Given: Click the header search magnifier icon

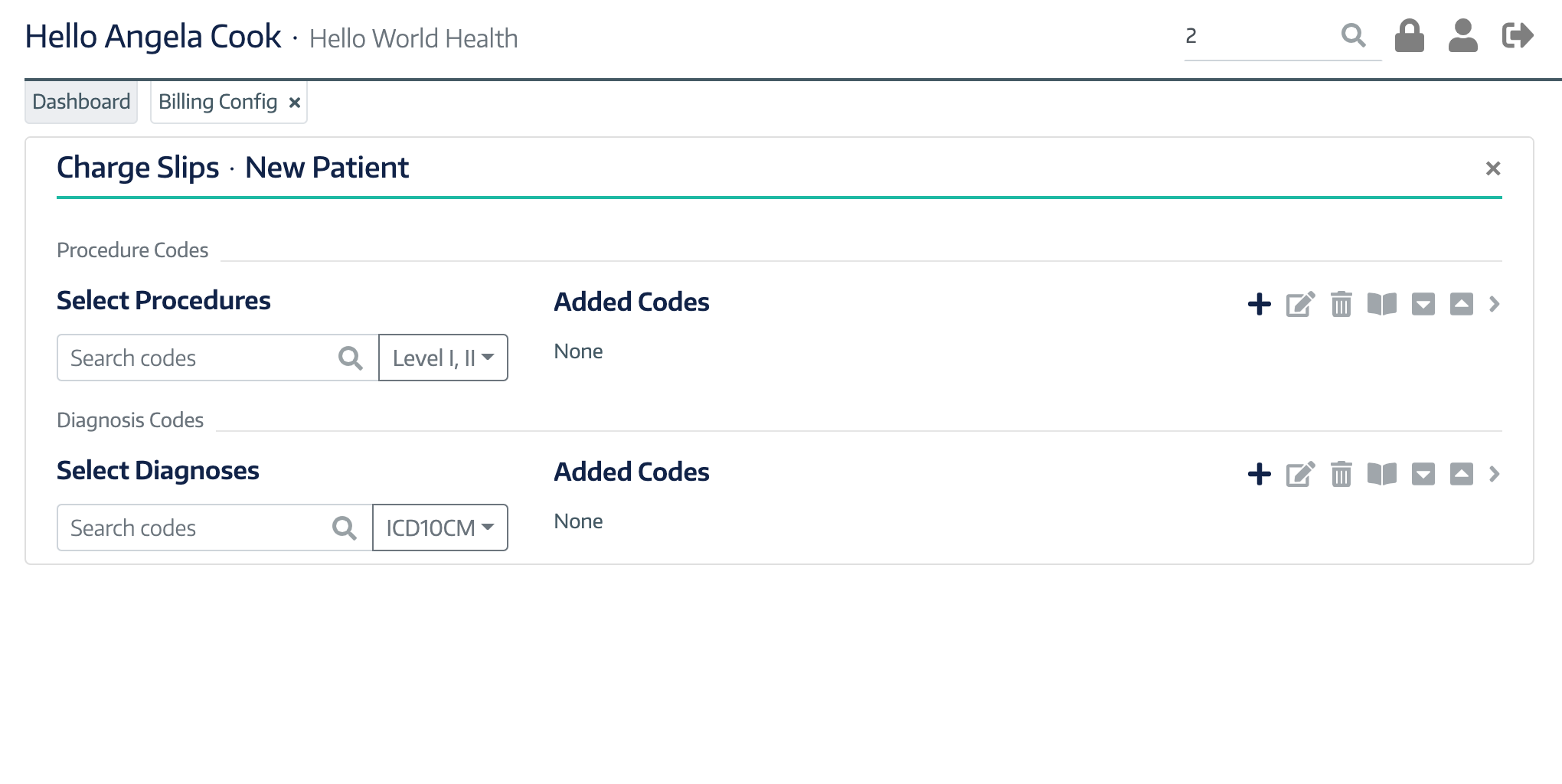Looking at the screenshot, I should (1353, 35).
